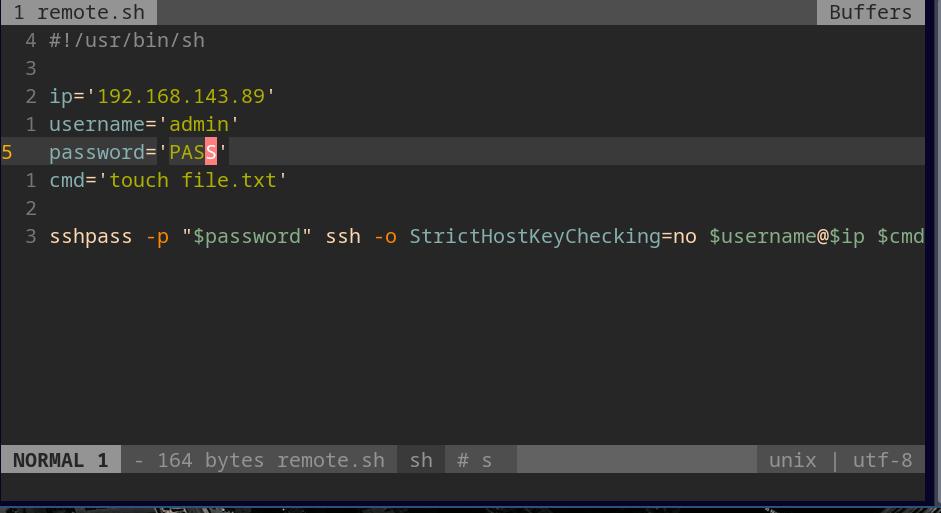Click the username variable name
This screenshot has height=513, width=941.
click(x=97, y=124)
